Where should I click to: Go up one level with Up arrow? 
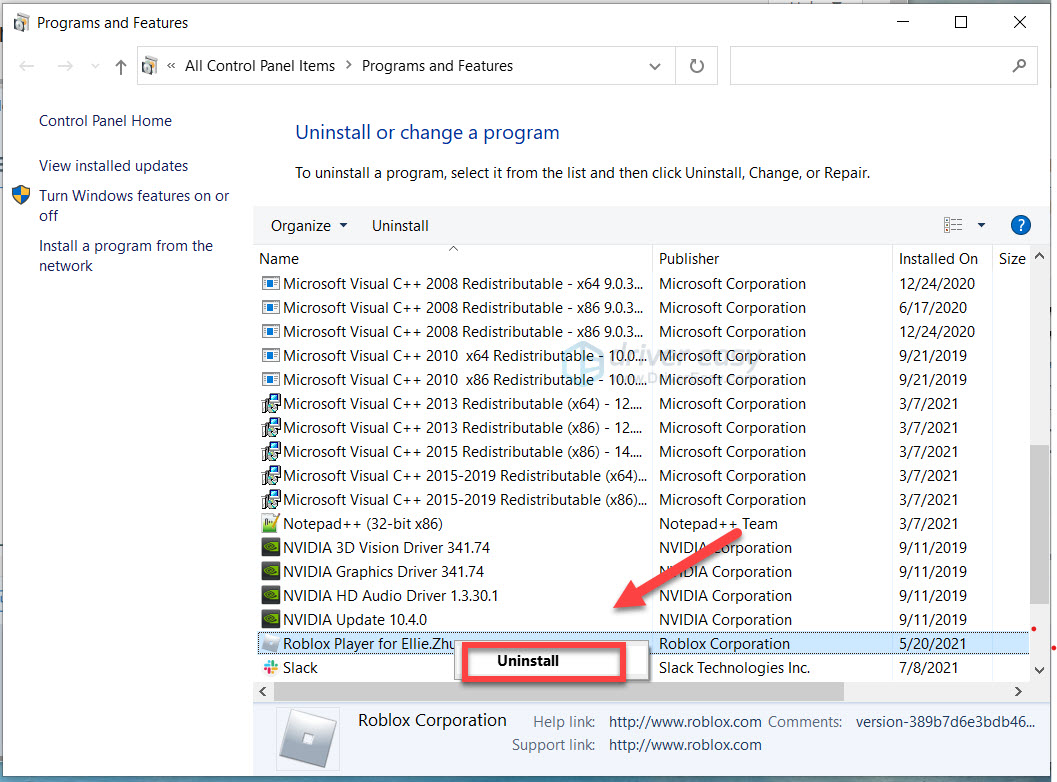[121, 66]
